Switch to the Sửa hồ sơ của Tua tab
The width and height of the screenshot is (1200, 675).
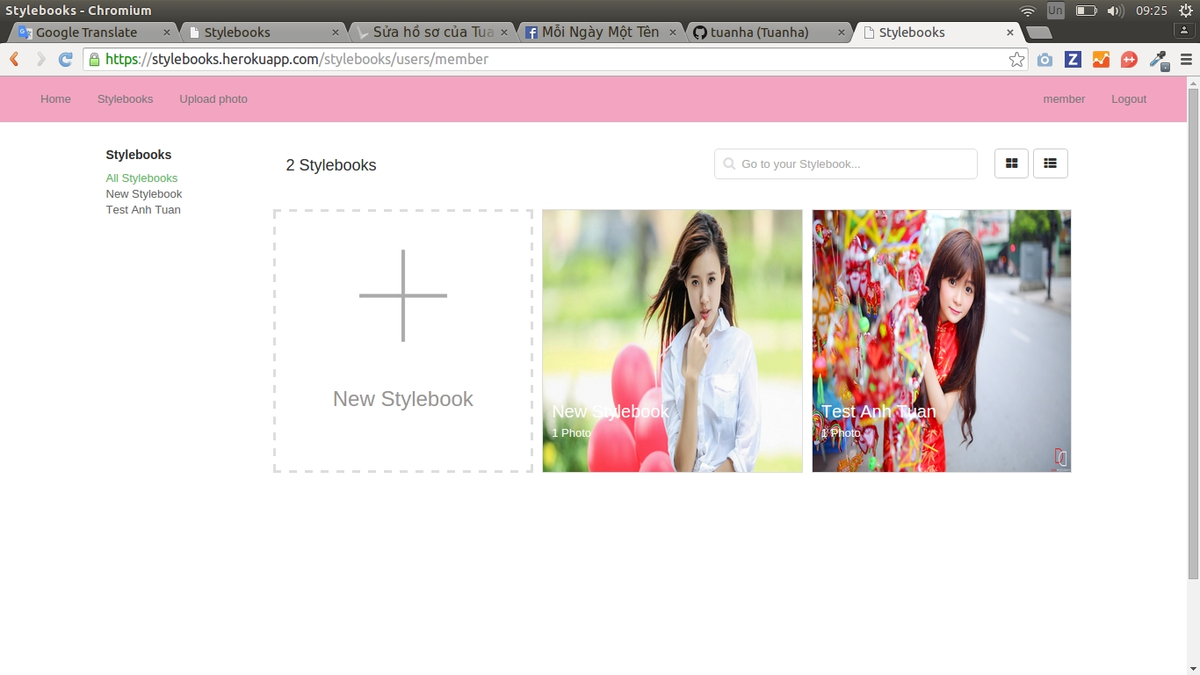[432, 32]
